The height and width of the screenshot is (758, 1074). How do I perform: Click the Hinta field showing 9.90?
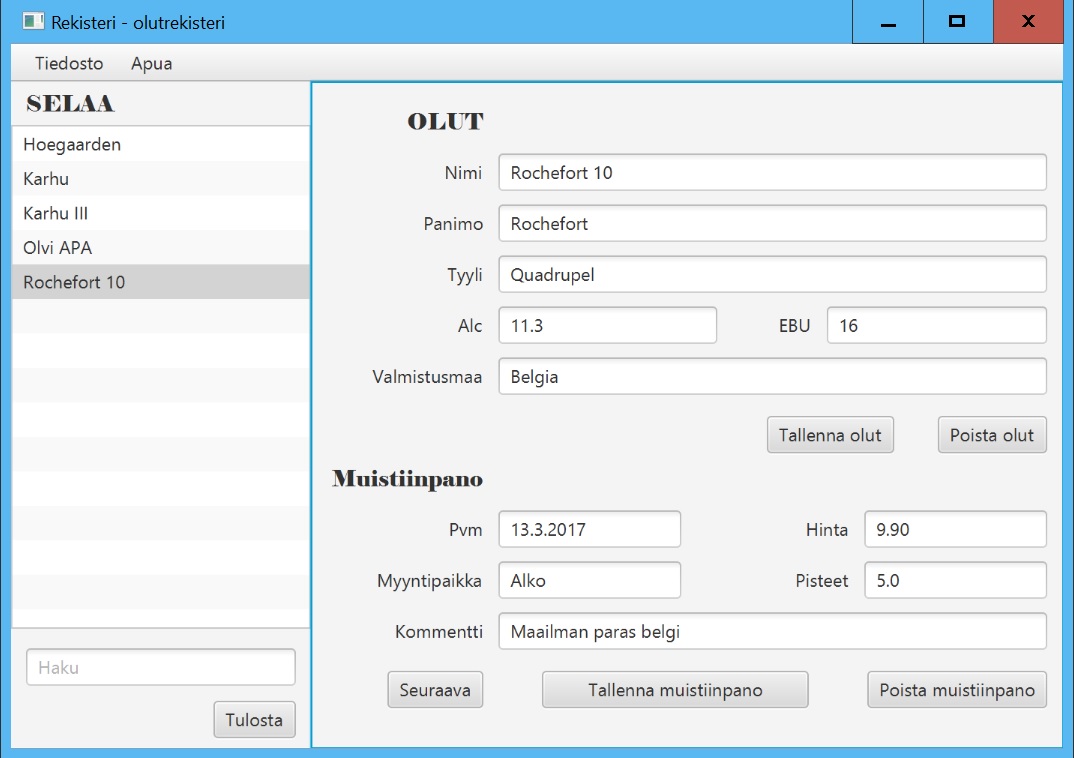point(956,529)
